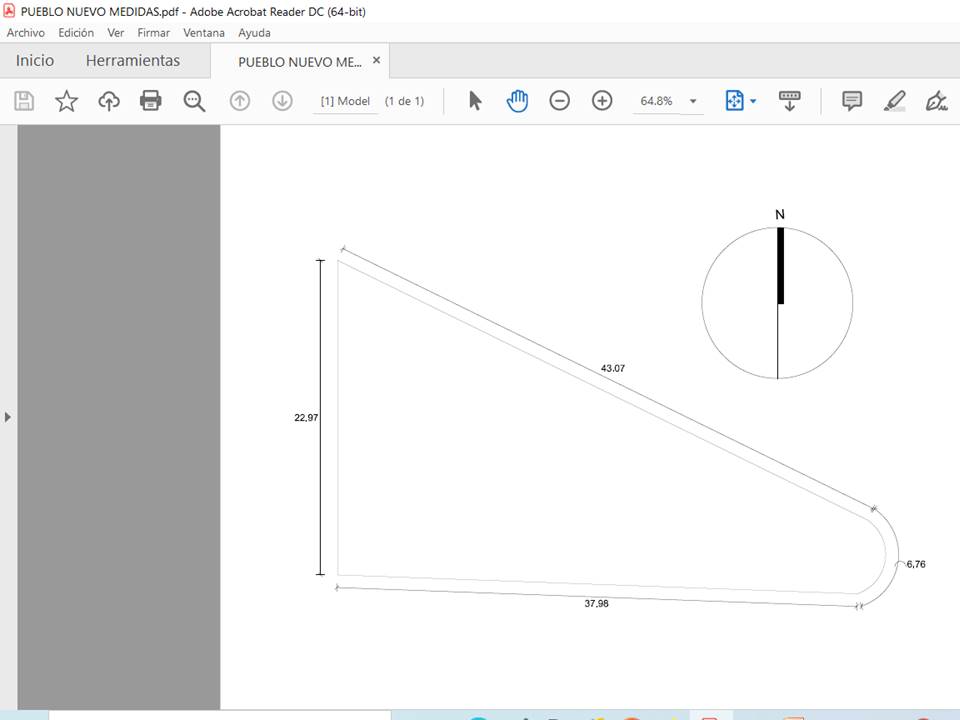This screenshot has height=720, width=960.
Task: Go to the Inicio tab
Action: click(x=35, y=61)
